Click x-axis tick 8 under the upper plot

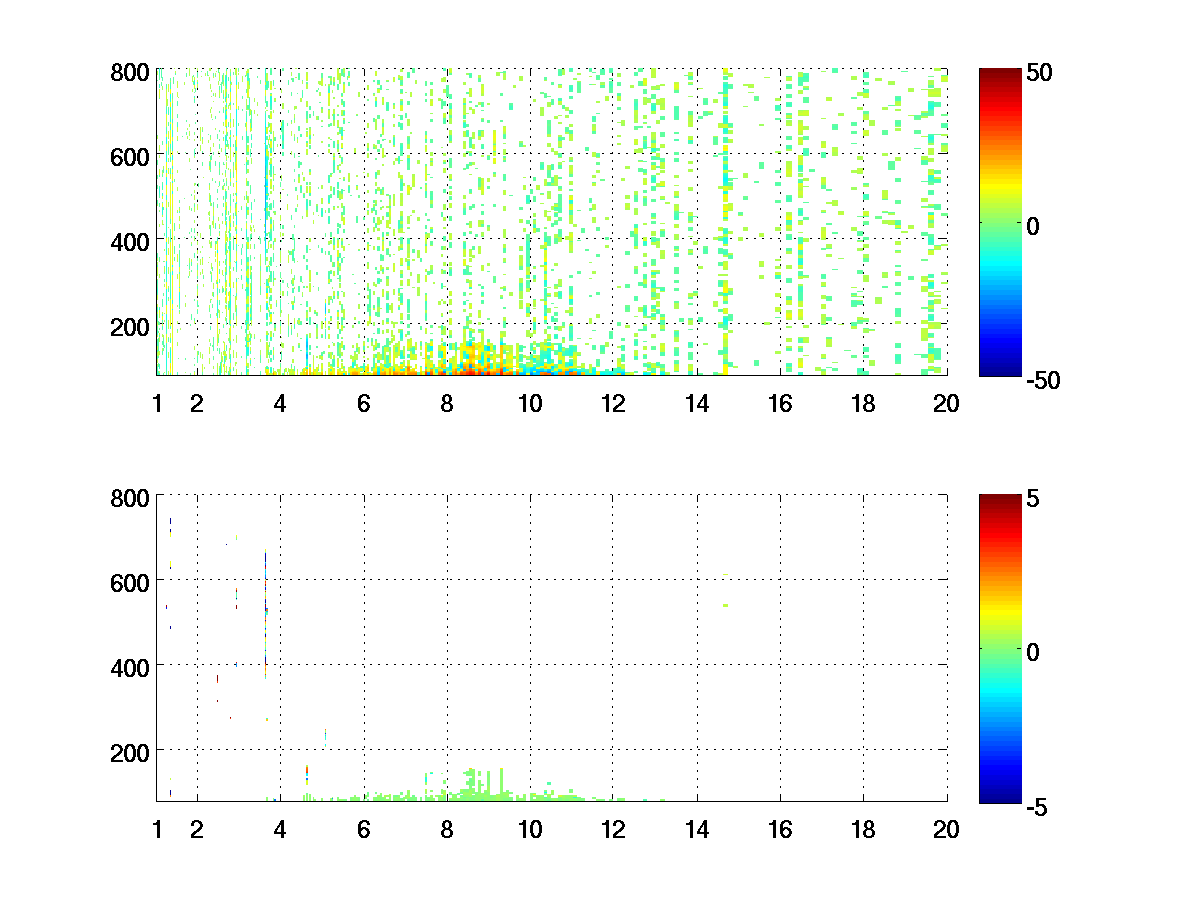point(447,404)
